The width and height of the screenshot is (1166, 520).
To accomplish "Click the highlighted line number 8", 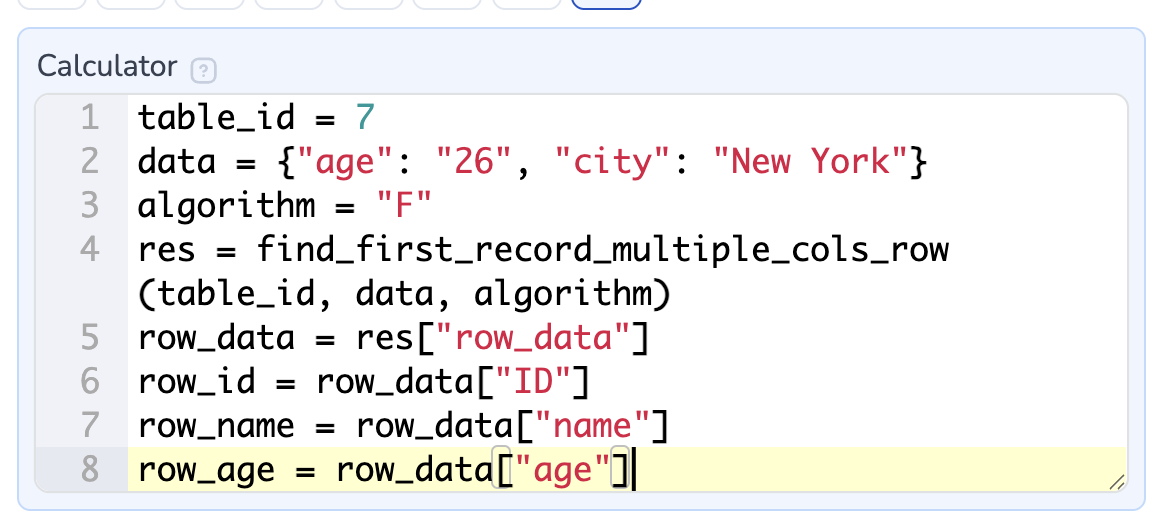I will (x=90, y=470).
